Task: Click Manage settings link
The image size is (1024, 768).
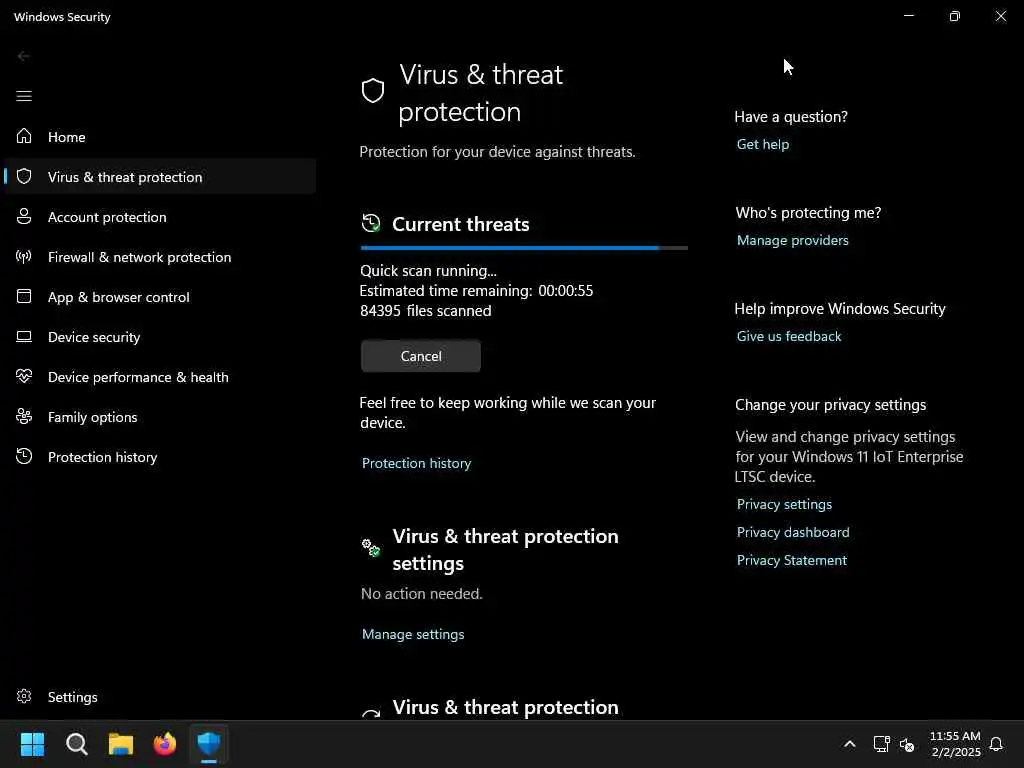Action: pyautogui.click(x=413, y=634)
